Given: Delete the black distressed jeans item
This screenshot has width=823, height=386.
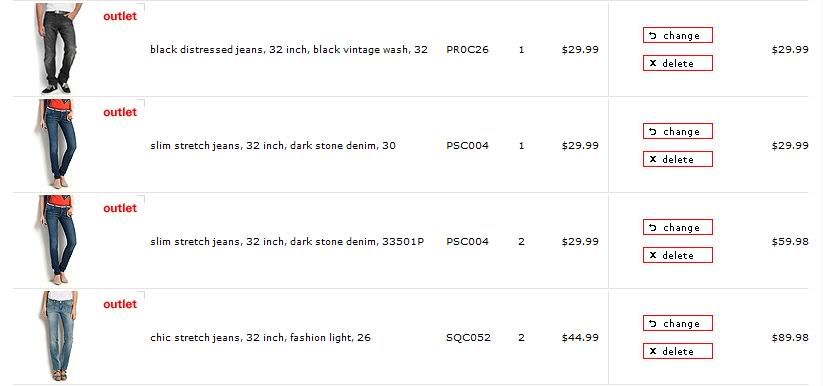Looking at the screenshot, I should (678, 63).
